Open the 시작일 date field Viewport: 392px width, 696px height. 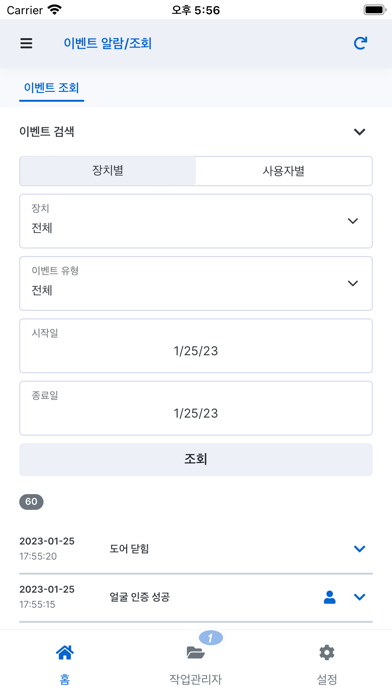click(x=196, y=346)
